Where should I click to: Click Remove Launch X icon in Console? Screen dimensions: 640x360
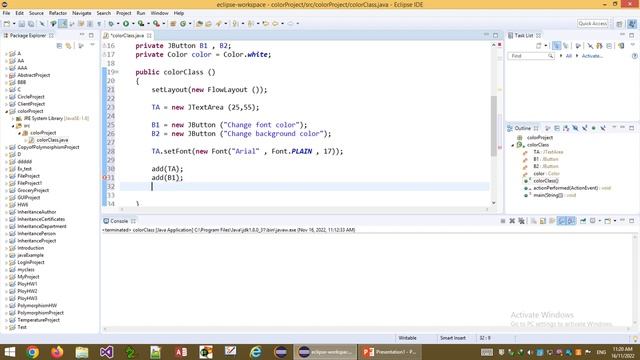click(x=512, y=221)
